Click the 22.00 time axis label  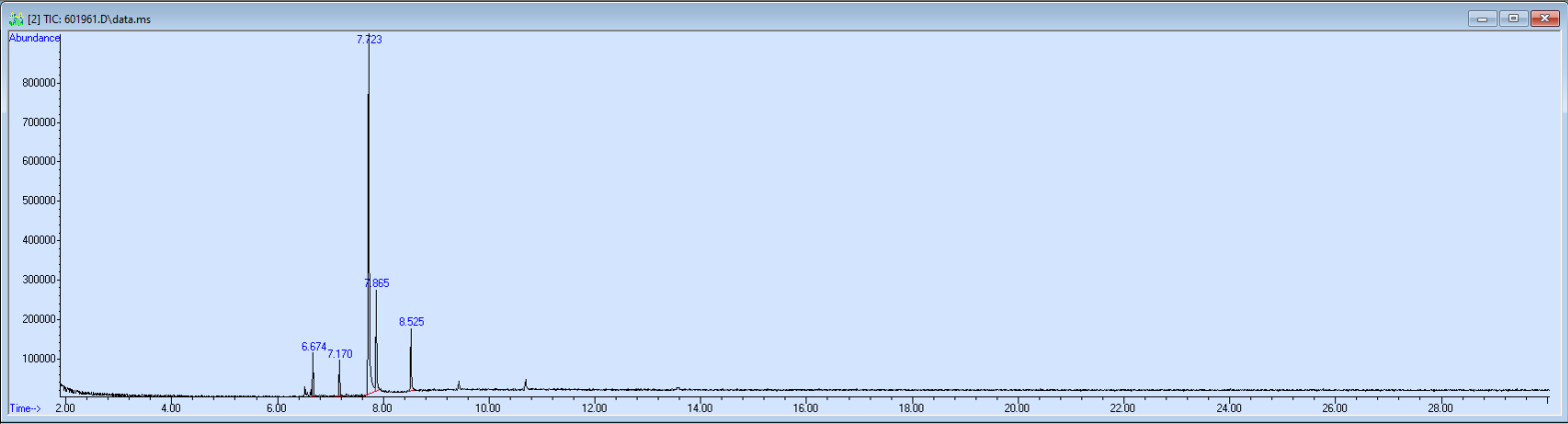(1123, 408)
